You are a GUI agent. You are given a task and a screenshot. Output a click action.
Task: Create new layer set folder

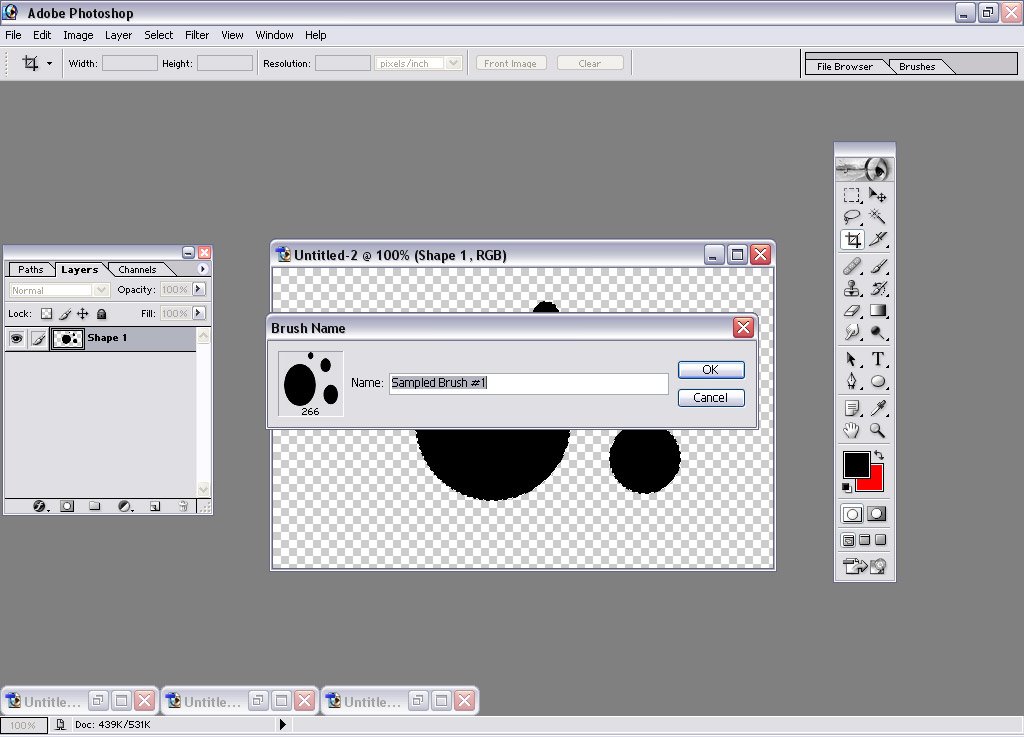95,506
